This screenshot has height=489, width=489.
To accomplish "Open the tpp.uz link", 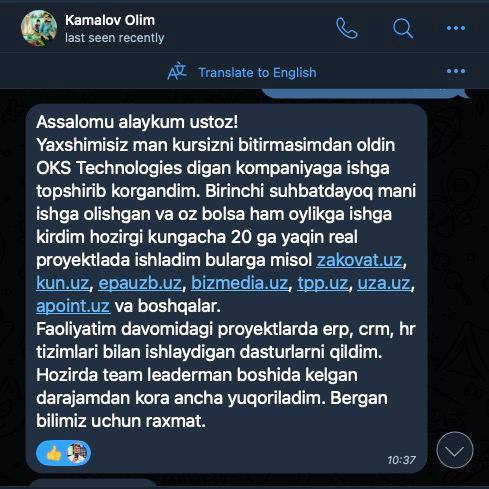I will point(323,283).
